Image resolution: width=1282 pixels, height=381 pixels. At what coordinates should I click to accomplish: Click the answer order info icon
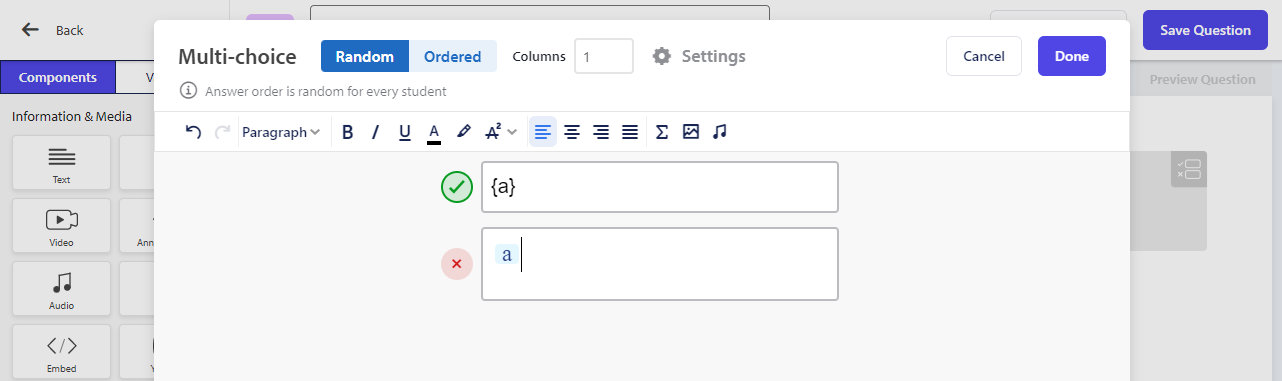click(x=188, y=91)
